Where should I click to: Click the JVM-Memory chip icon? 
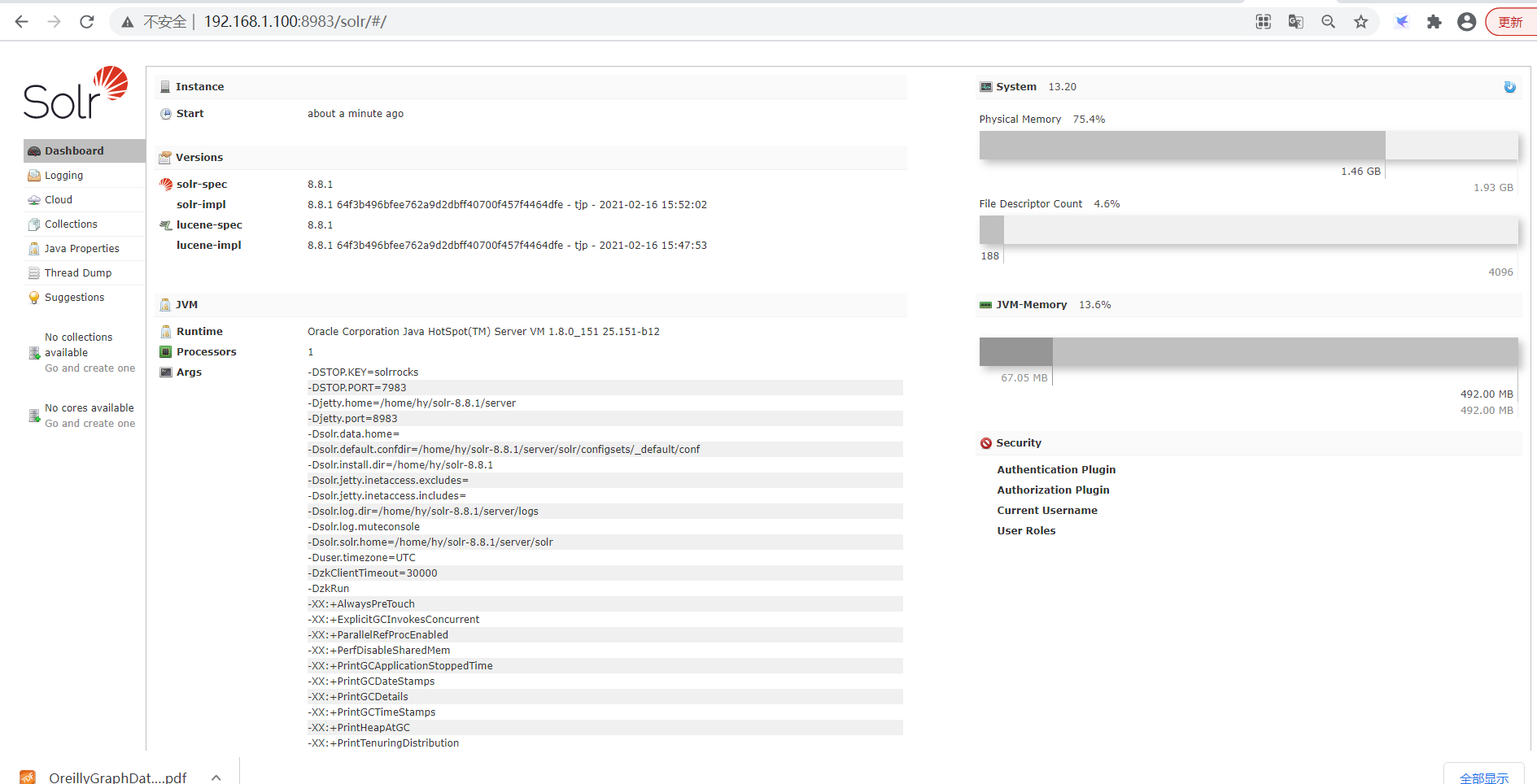point(986,305)
